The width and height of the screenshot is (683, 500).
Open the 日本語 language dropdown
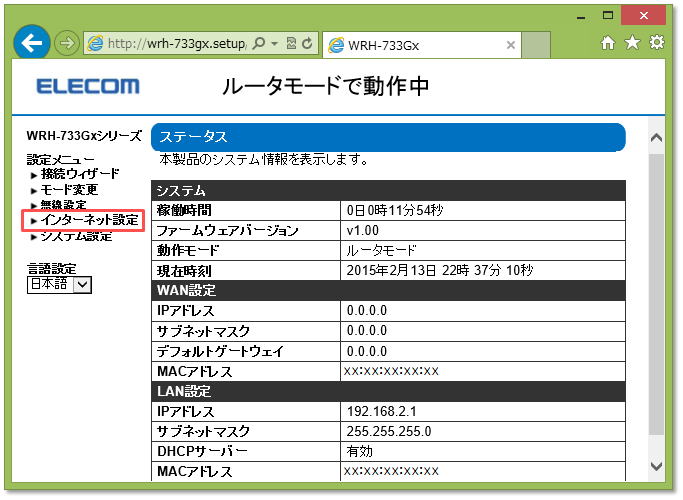(x=59, y=285)
